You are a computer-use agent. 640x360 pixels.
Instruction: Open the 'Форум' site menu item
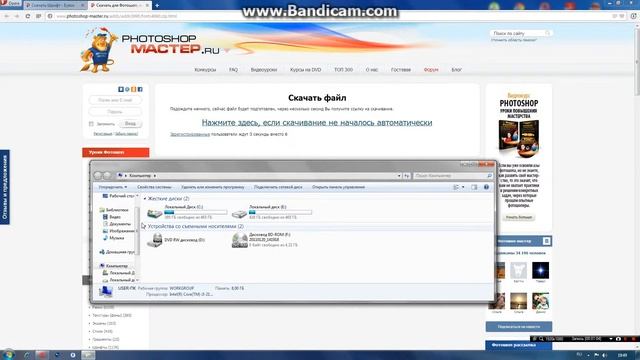pyautogui.click(x=431, y=70)
